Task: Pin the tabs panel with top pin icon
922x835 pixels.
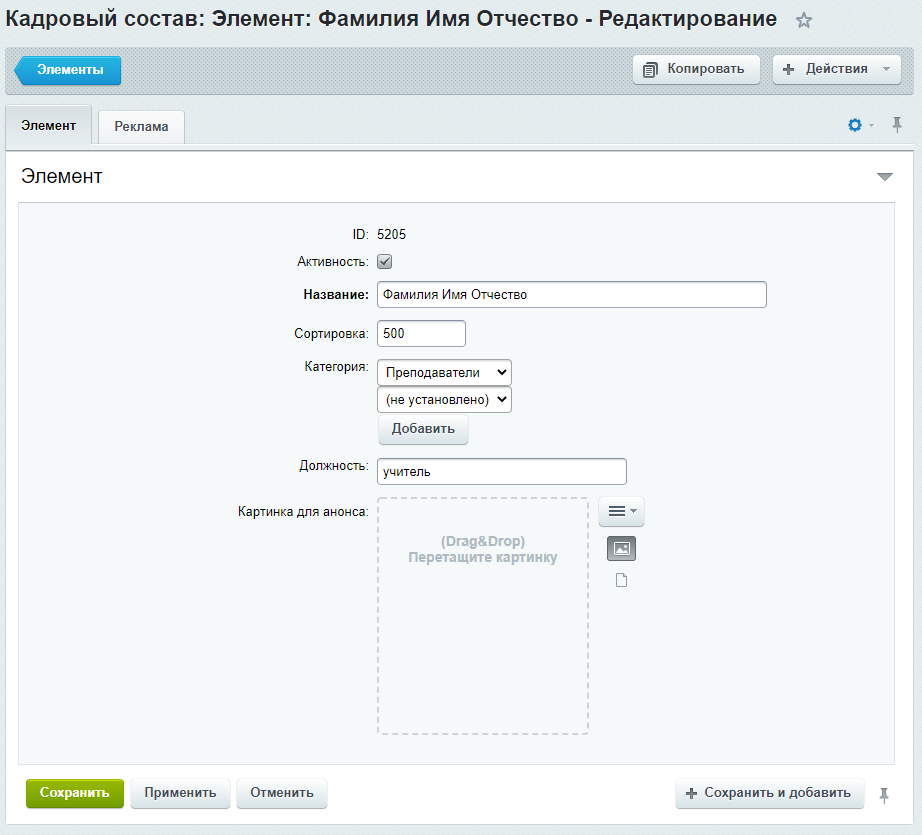Action: pos(897,125)
